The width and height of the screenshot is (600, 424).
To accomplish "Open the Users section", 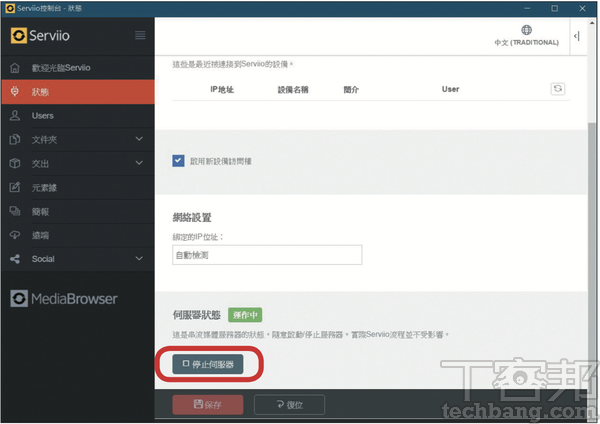I will tap(78, 116).
